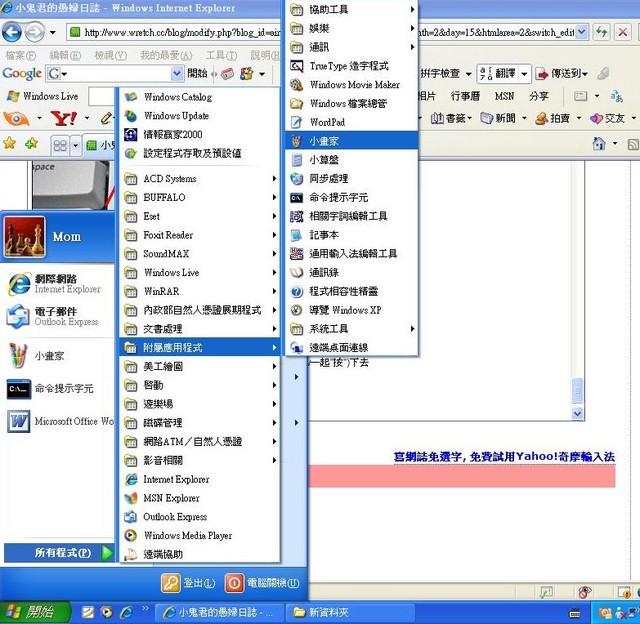The height and width of the screenshot is (624, 640).
Task: Click the 情報贏家2000 icon
Action: click(x=131, y=134)
